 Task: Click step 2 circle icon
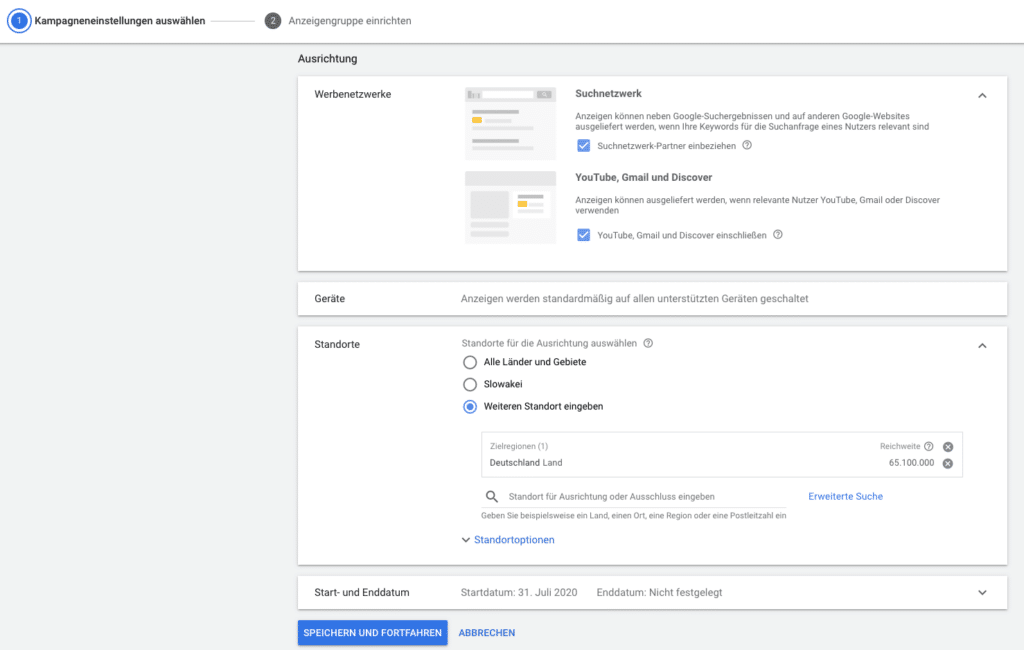[x=272, y=21]
